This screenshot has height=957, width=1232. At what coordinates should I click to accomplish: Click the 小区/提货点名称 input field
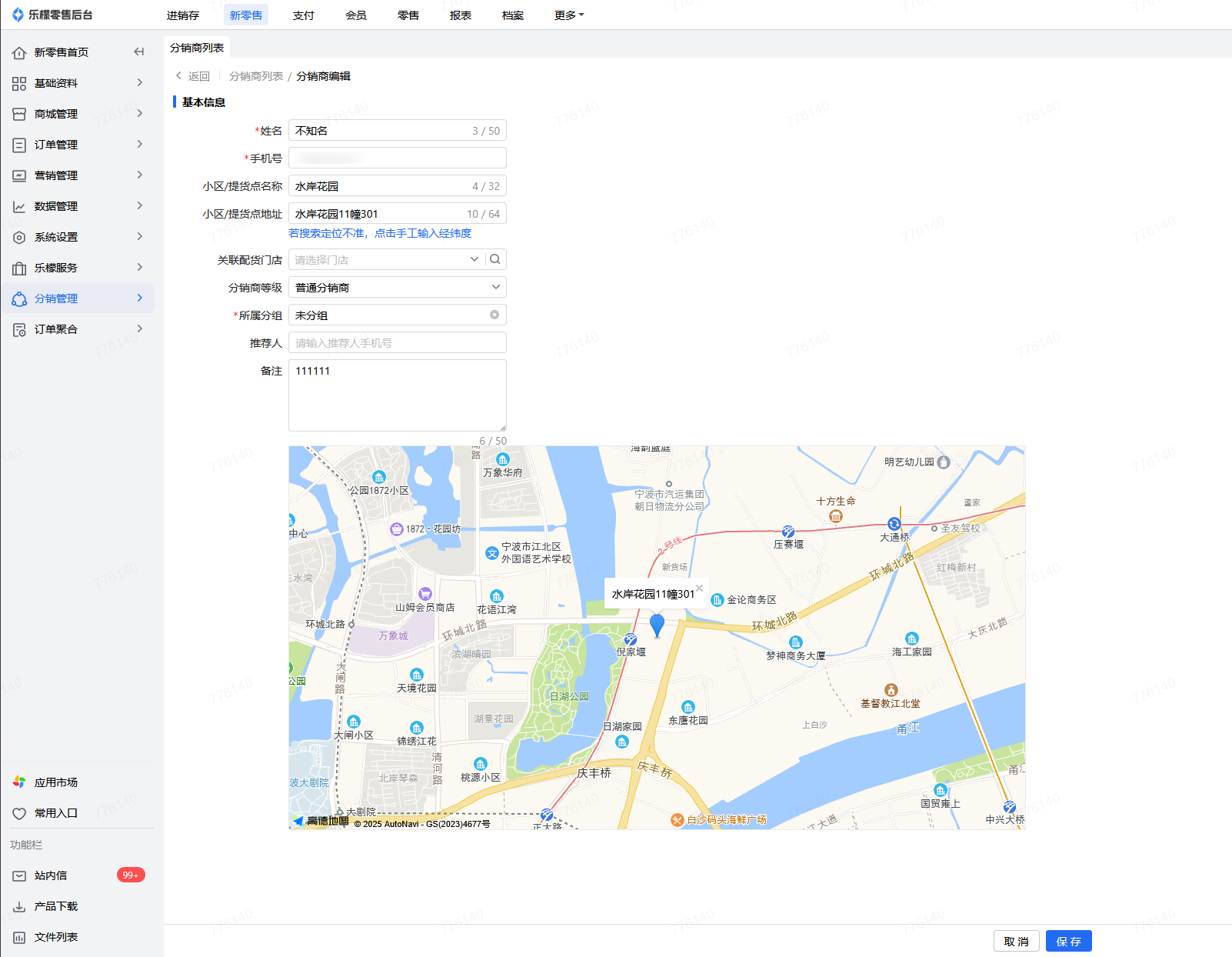tap(398, 185)
